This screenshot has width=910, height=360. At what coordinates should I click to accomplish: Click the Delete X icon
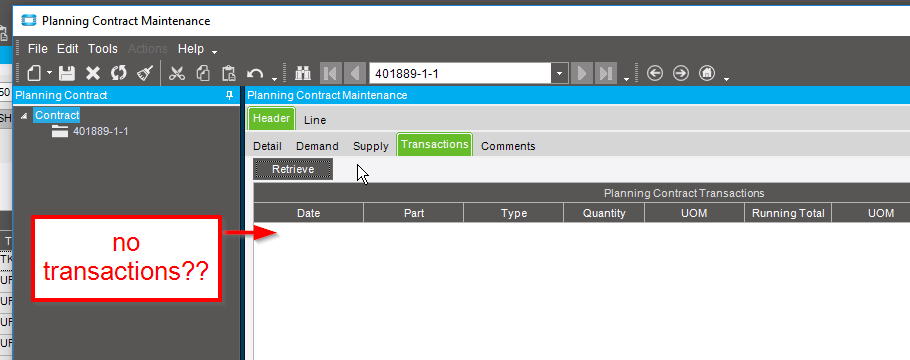(93, 73)
